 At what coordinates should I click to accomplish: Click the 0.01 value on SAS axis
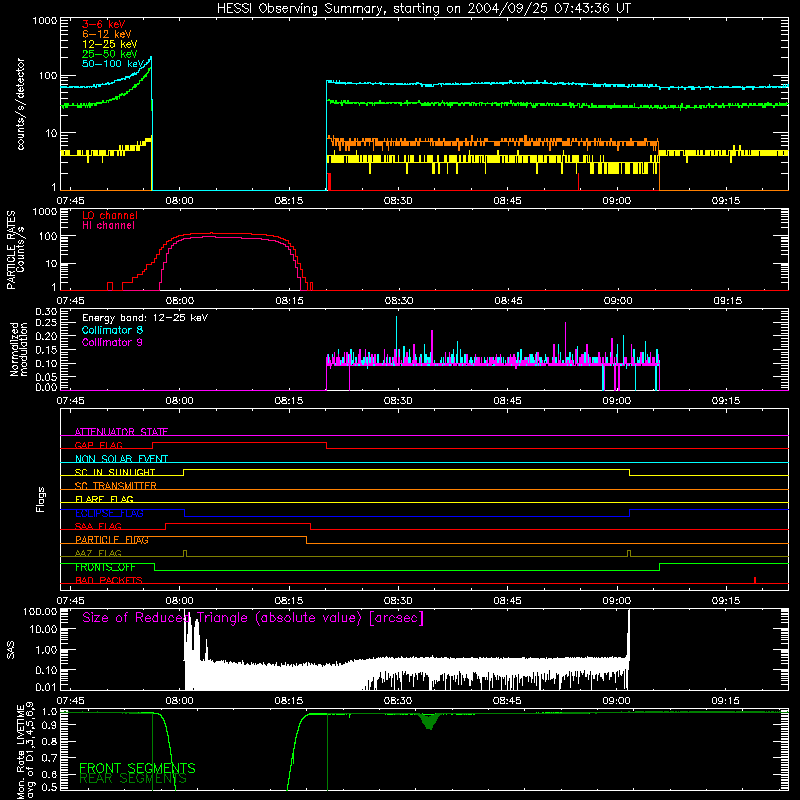click(x=47, y=687)
